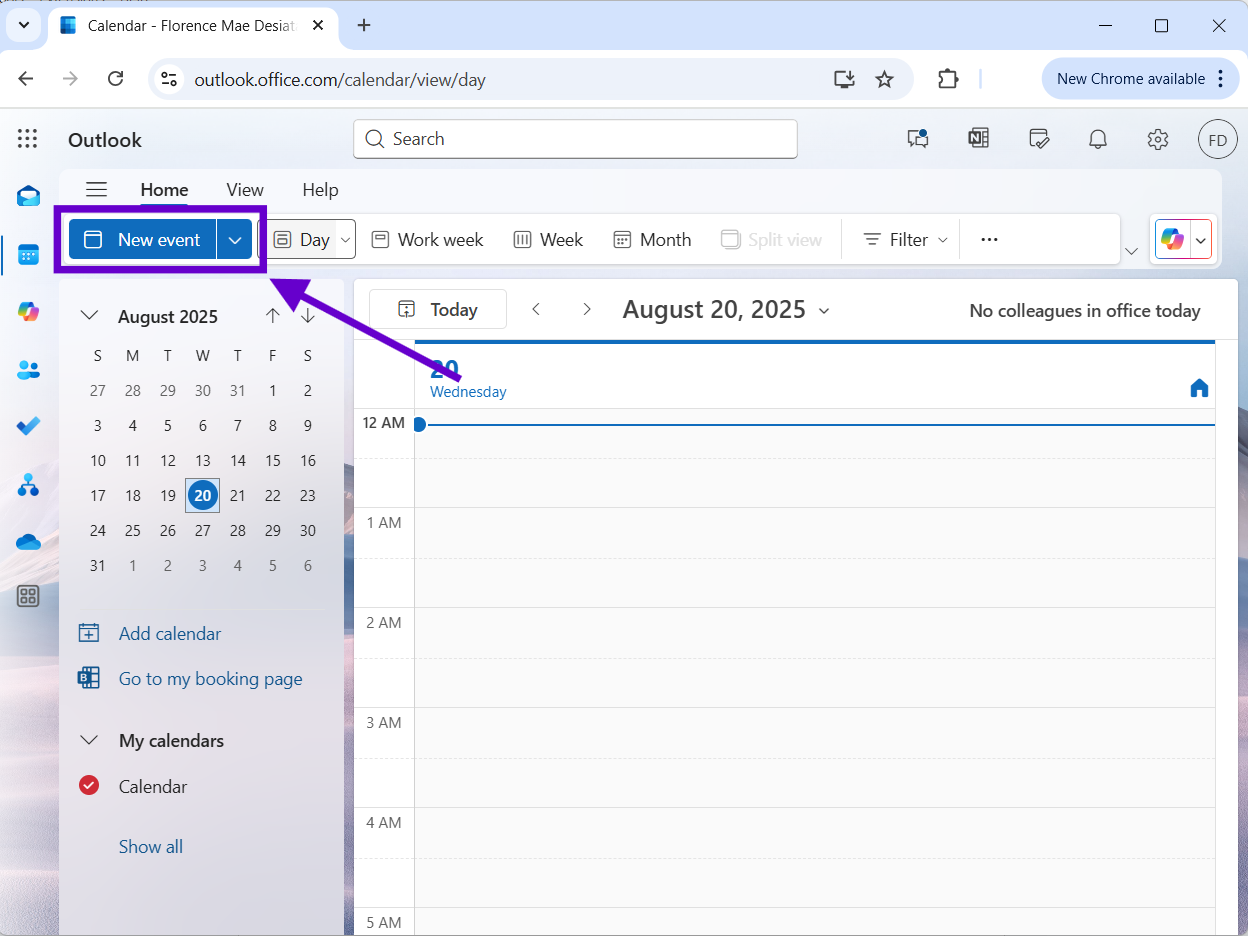Bookmark page with the star icon

pyautogui.click(x=884, y=79)
